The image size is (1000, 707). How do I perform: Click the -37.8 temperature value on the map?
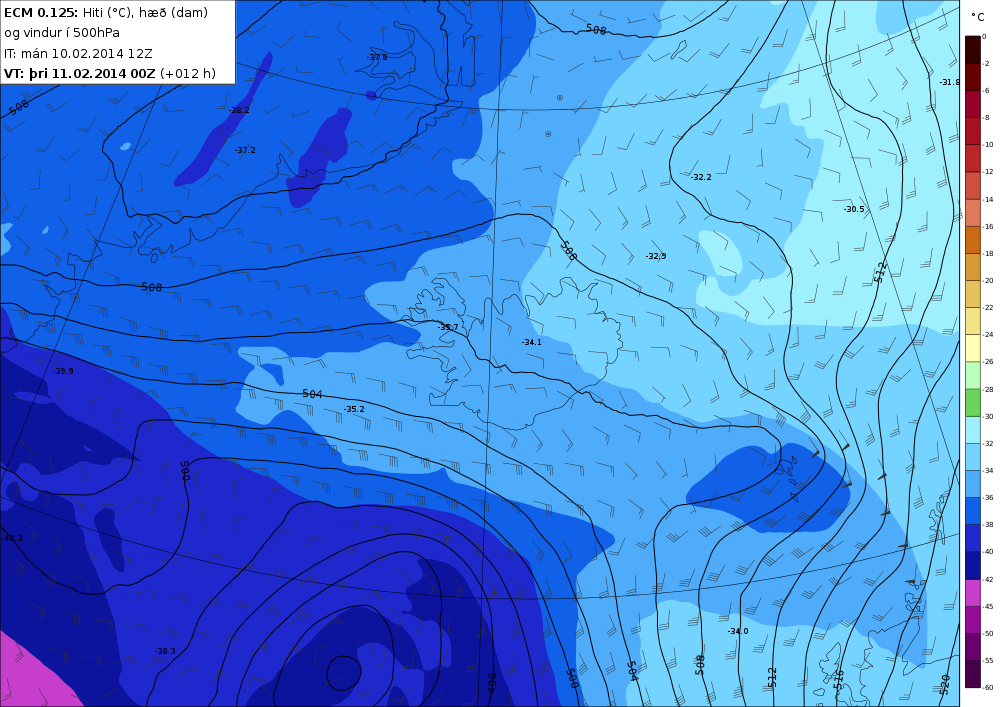tap(377, 57)
